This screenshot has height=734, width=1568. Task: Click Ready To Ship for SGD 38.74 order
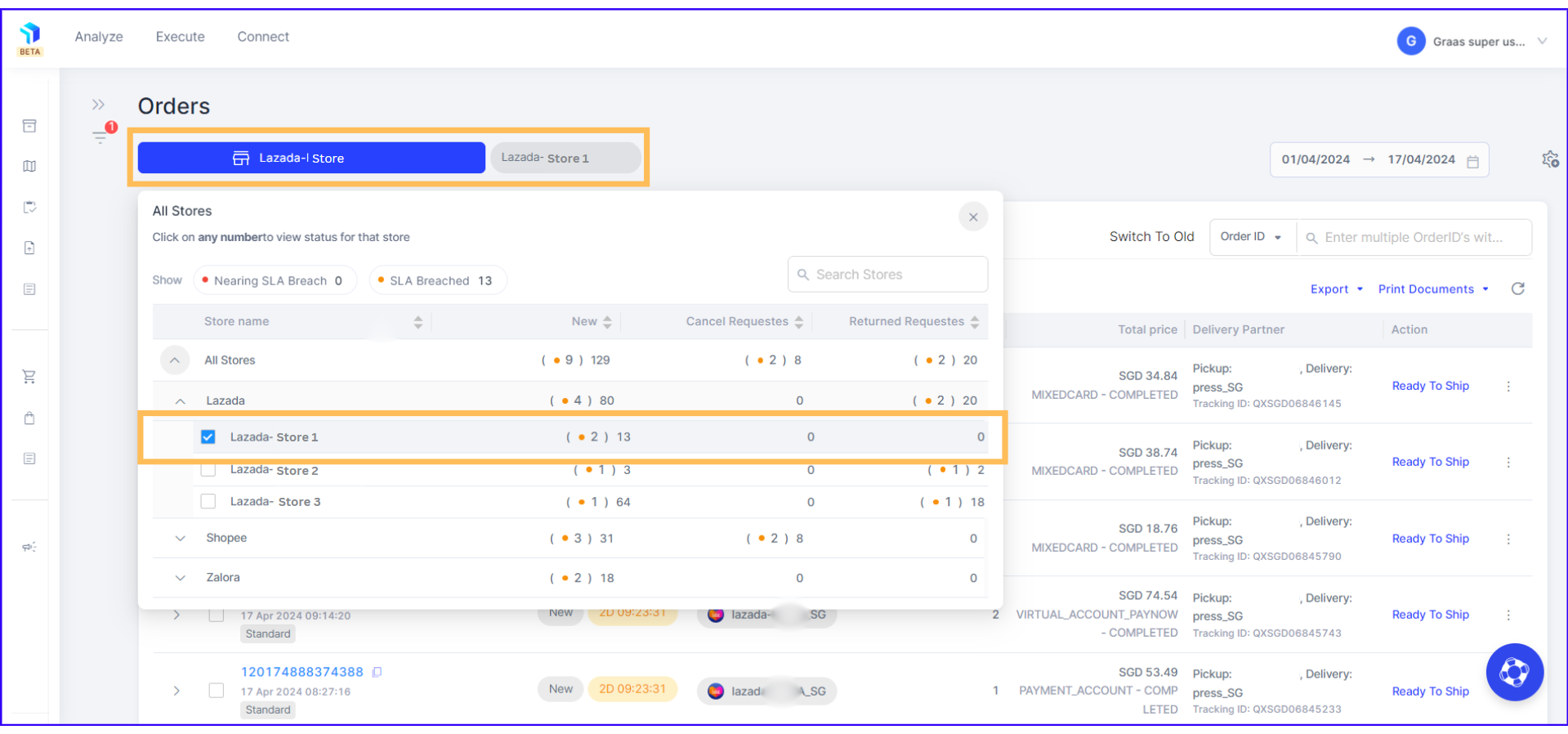tap(1430, 462)
